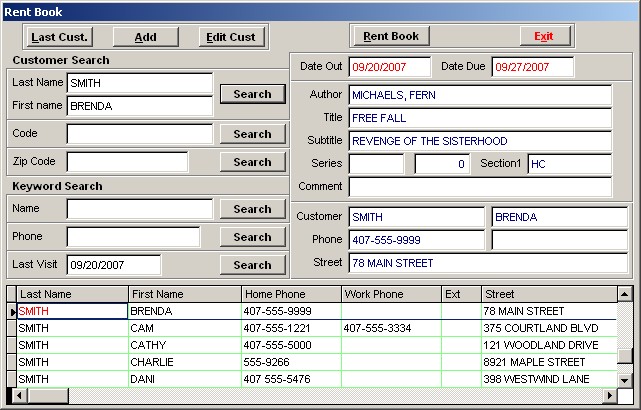This screenshot has width=641, height=410.
Task: Exit the Rent Book window
Action: click(545, 36)
